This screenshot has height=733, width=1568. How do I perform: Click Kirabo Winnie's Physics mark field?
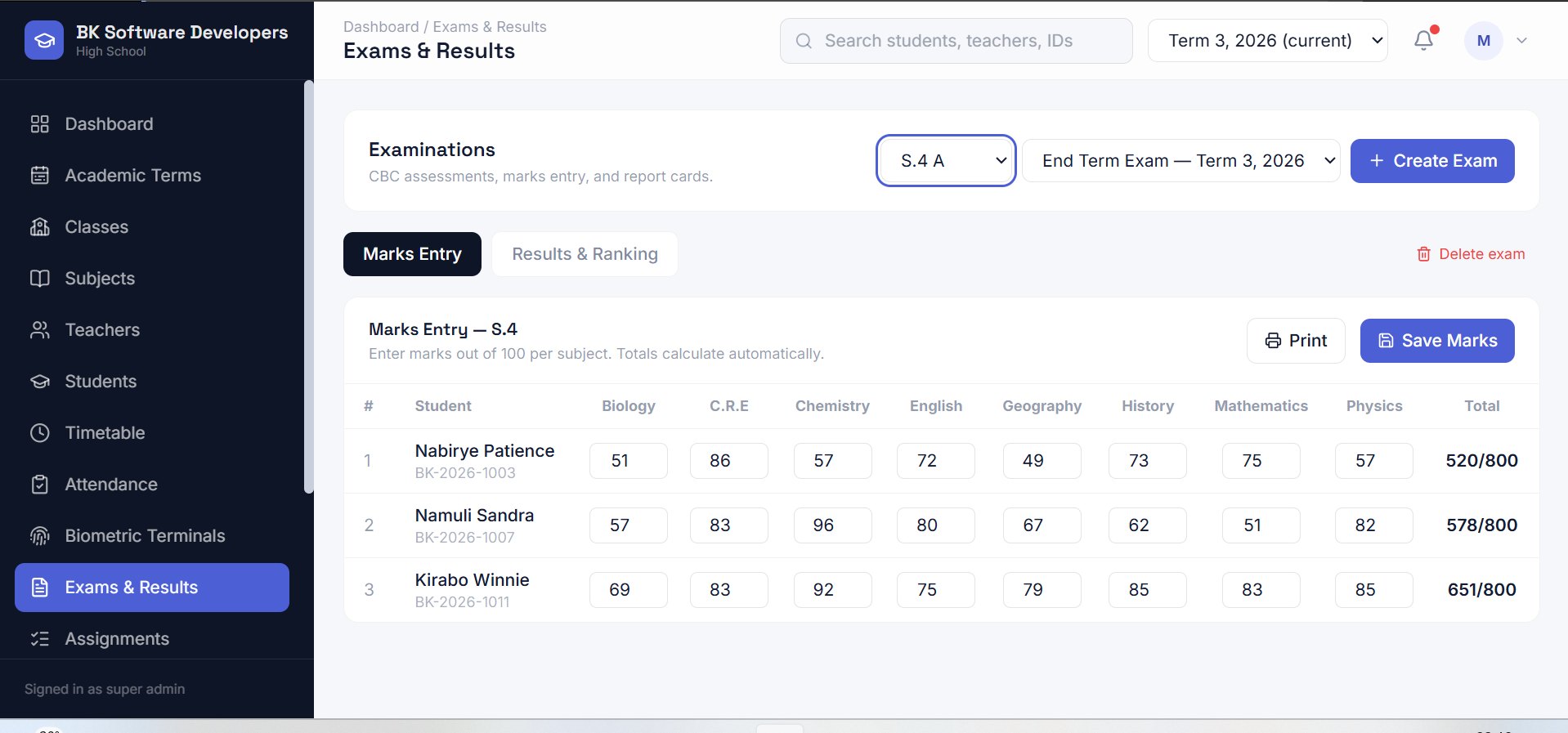coord(1373,590)
